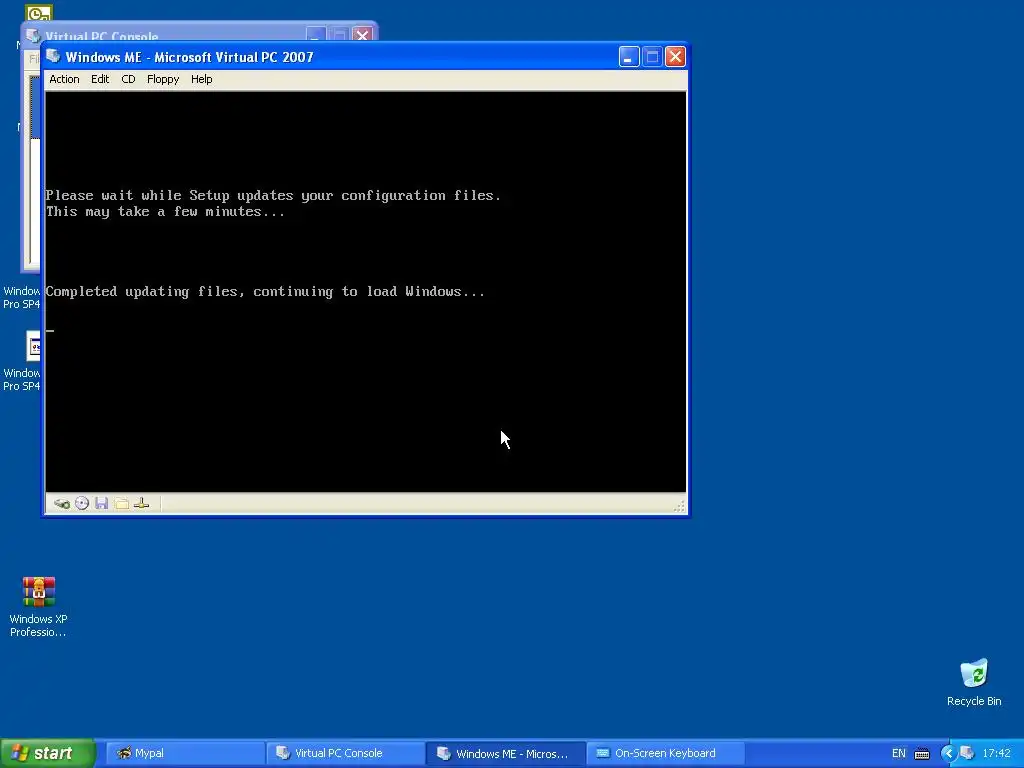Click inside the virtual machine black screen
Screen dimensions: 1024x768
(x=366, y=291)
